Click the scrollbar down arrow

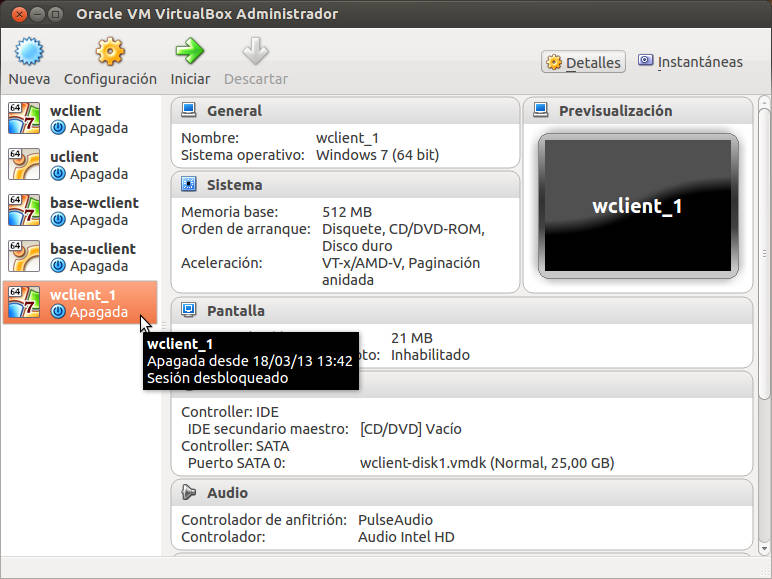[764, 548]
